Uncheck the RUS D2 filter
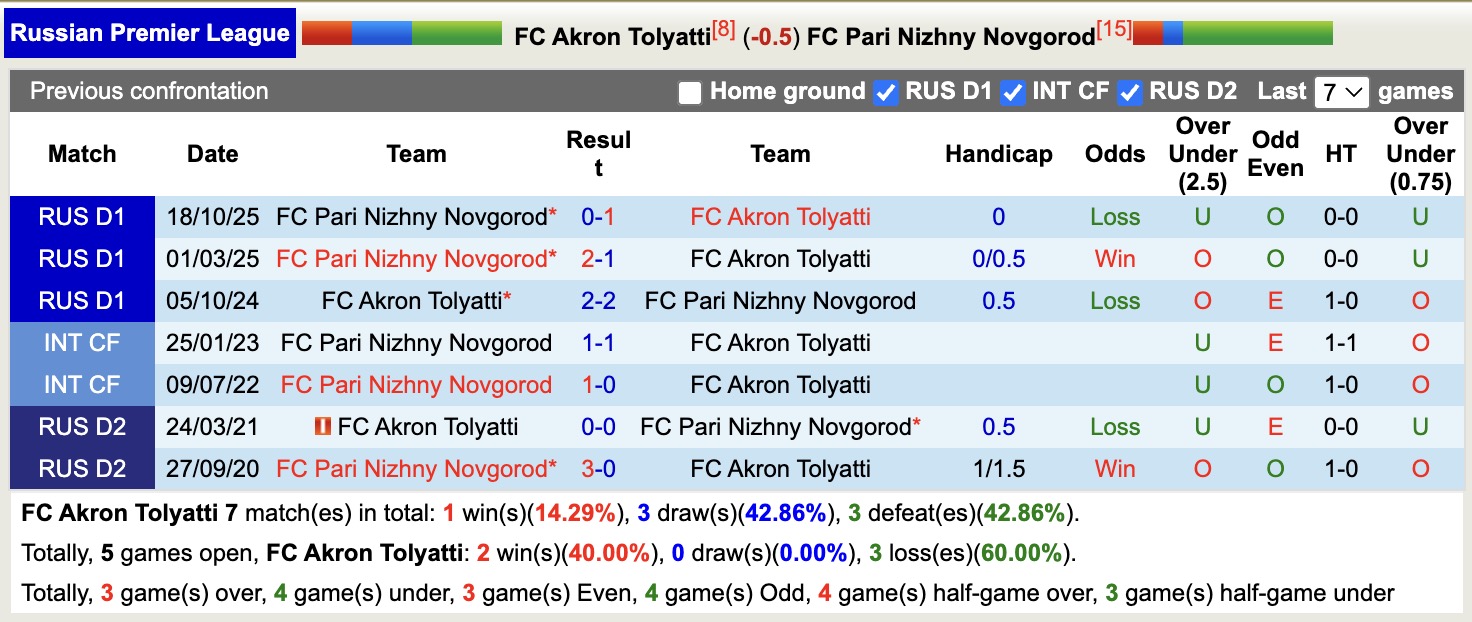 (x=1130, y=91)
